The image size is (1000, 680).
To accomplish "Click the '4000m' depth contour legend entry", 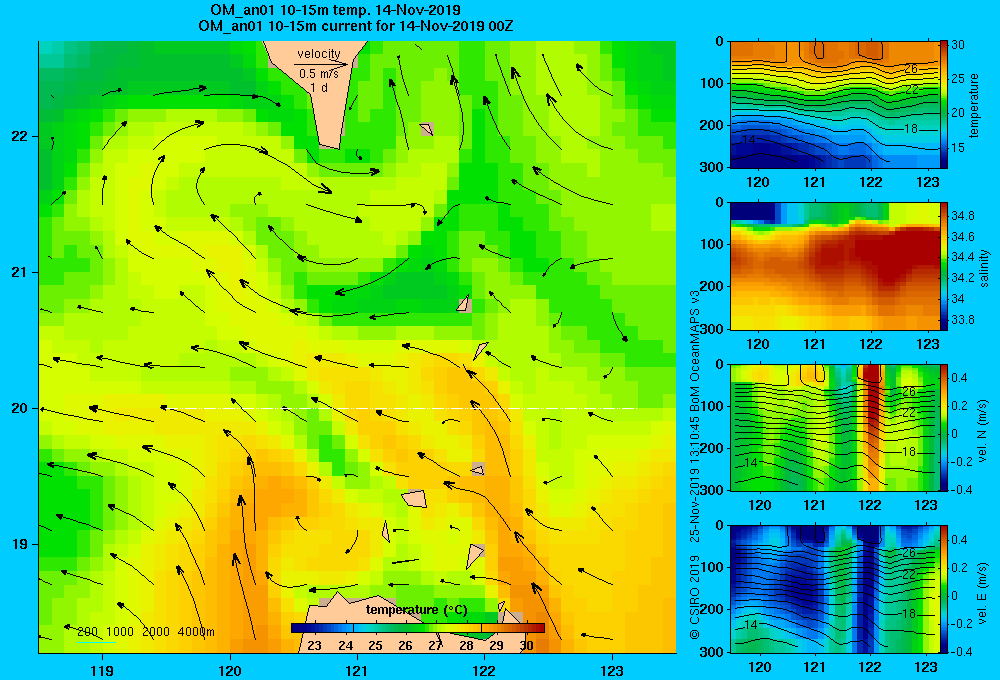I will point(196,632).
